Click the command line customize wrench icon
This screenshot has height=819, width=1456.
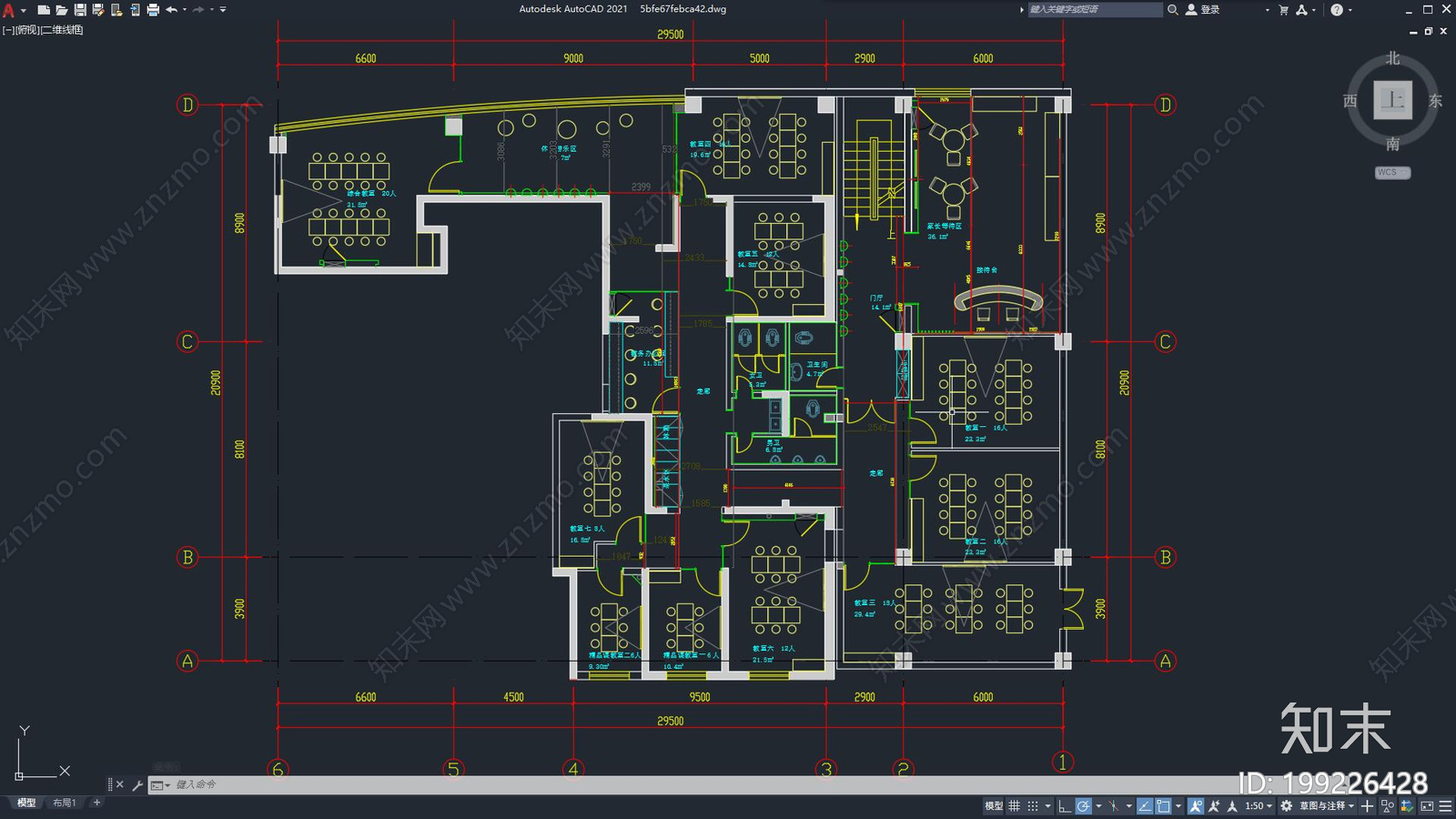coord(138,784)
